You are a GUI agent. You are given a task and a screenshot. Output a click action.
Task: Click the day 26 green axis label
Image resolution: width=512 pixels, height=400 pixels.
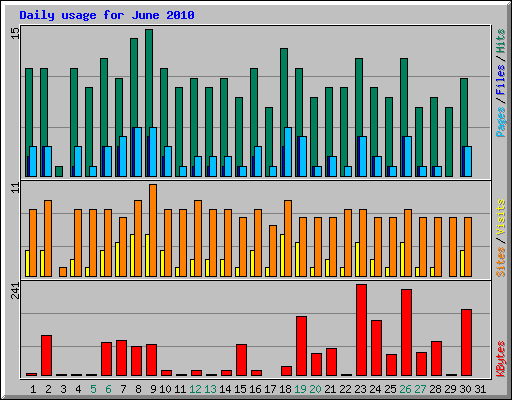[x=406, y=389]
